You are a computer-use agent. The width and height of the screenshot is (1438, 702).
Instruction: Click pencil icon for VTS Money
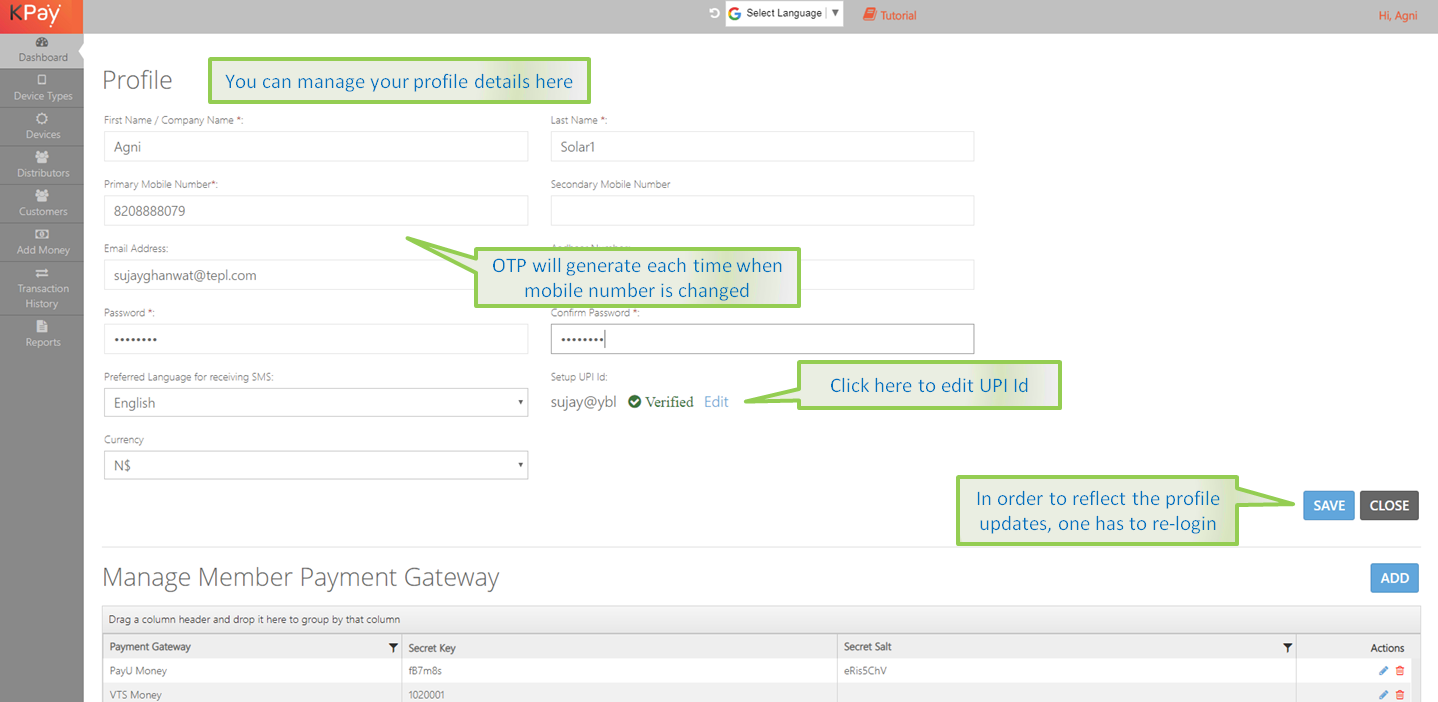point(1383,695)
